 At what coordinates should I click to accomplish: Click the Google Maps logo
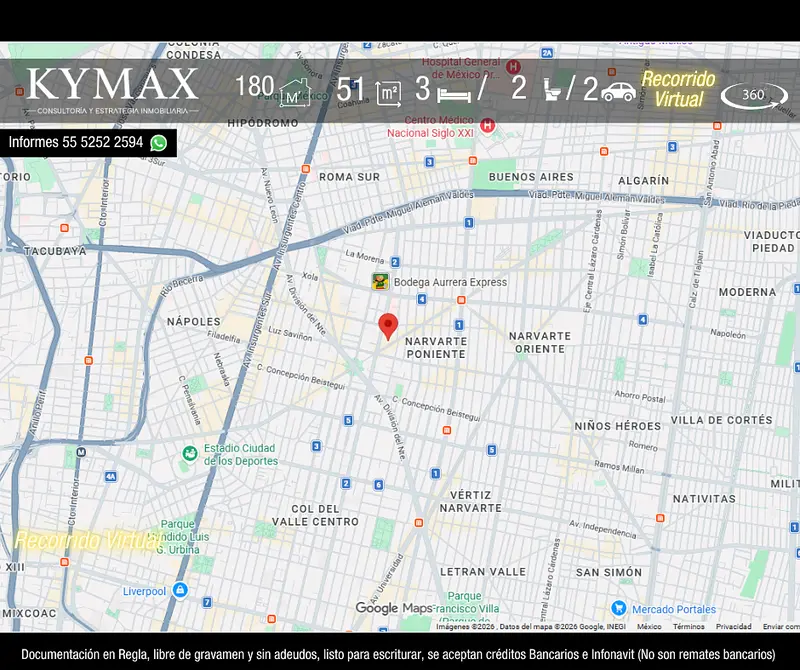[394, 608]
